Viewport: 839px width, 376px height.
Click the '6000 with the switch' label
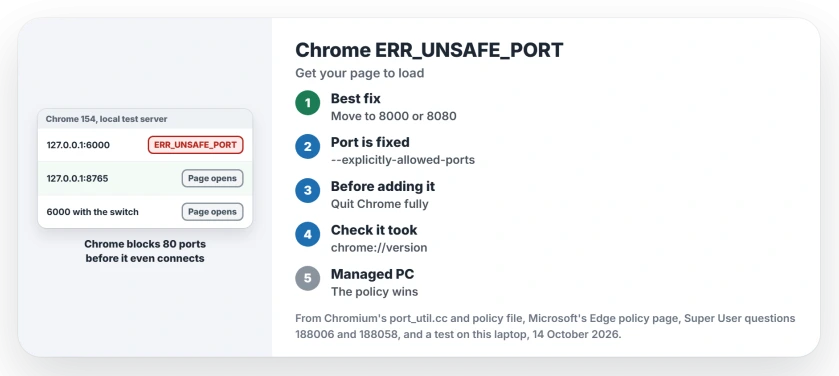(x=93, y=212)
